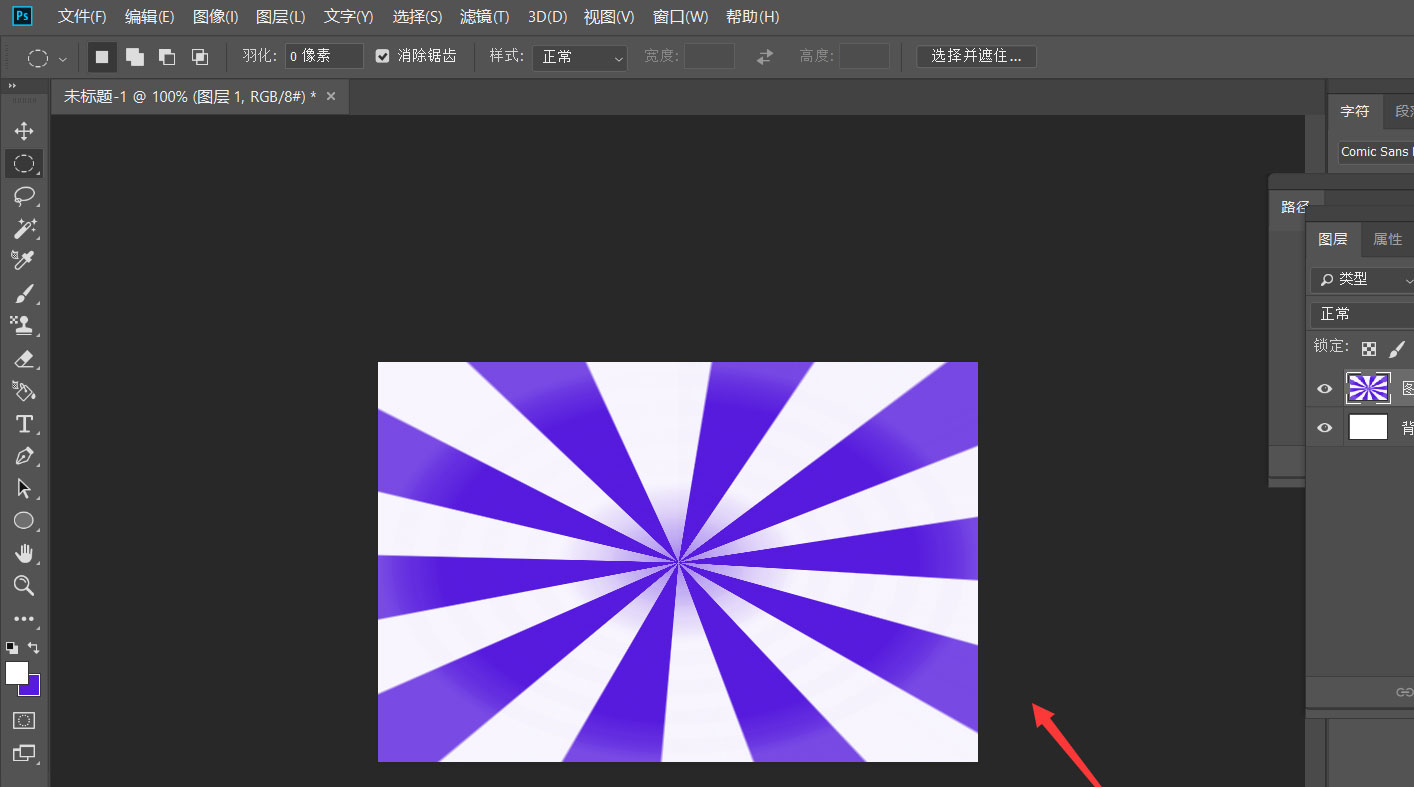The image size is (1414, 787).
Task: Select the Move tool
Action: [x=24, y=130]
